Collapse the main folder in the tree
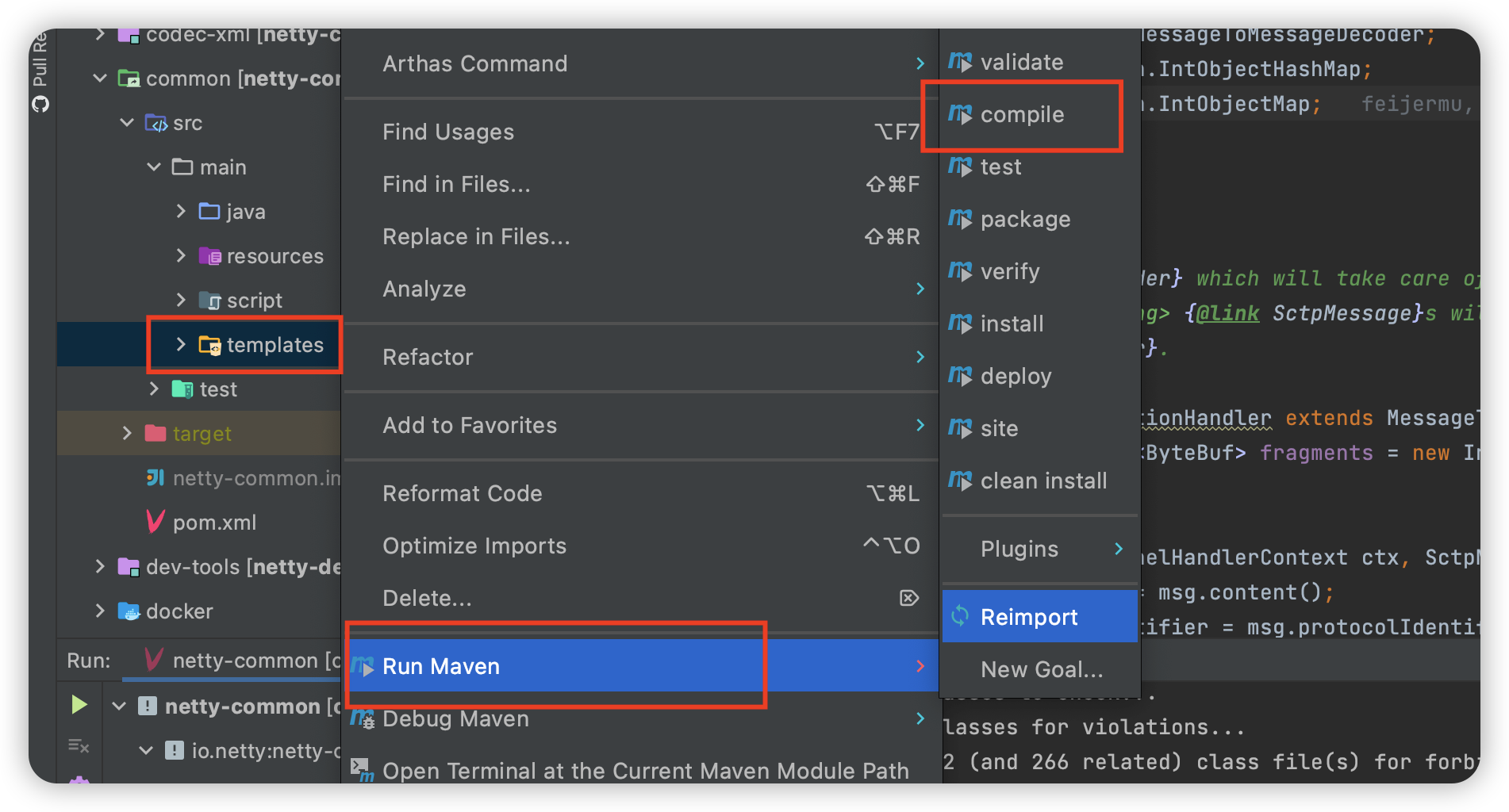The width and height of the screenshot is (1509, 812). coord(154,167)
